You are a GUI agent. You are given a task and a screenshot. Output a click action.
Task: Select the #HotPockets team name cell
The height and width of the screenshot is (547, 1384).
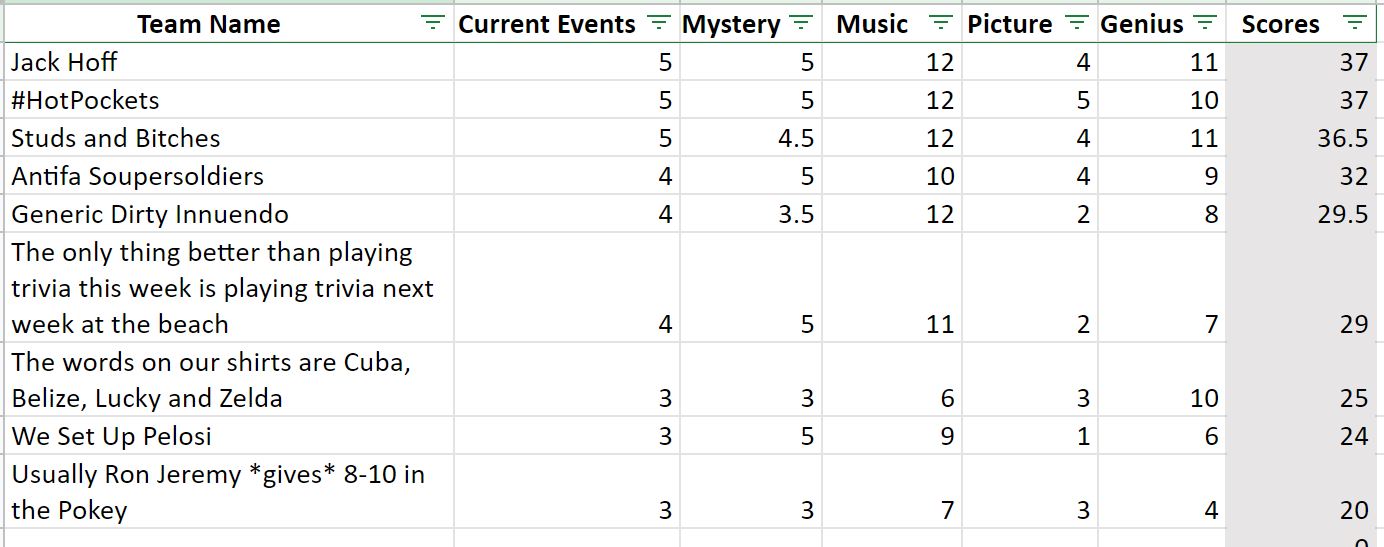coord(229,100)
